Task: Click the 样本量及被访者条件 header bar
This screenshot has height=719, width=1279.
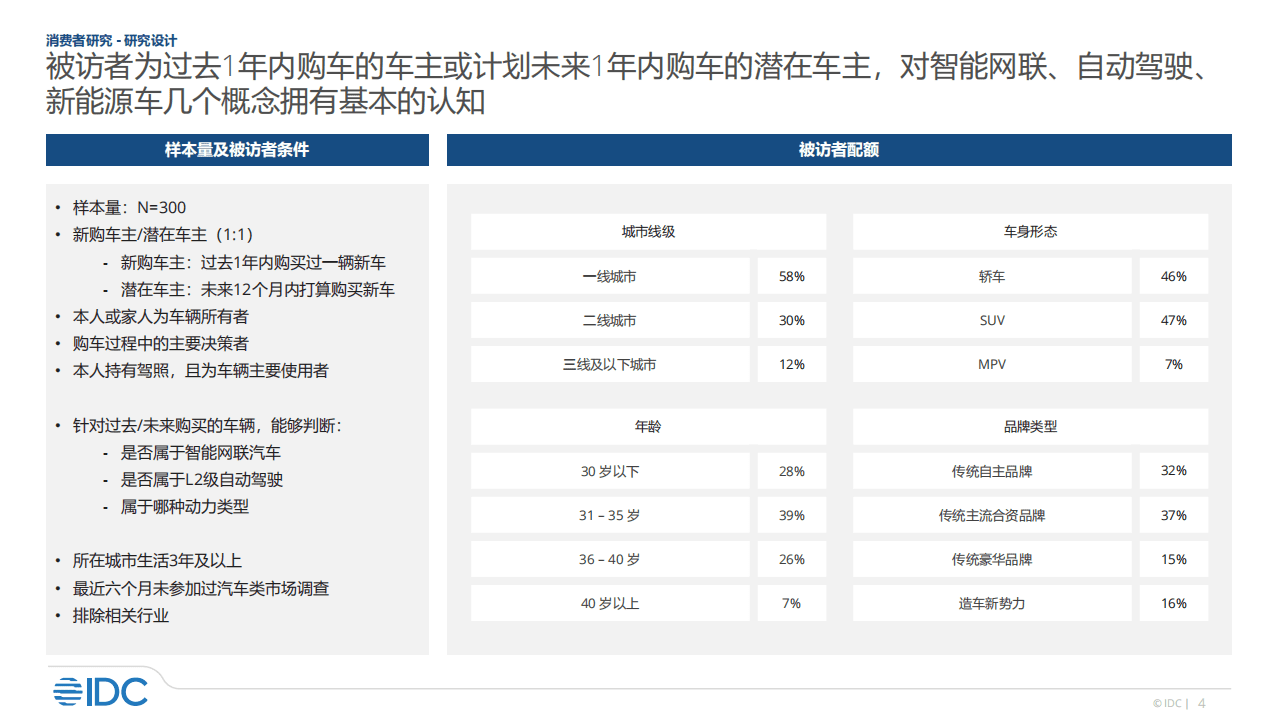Action: coord(236,150)
